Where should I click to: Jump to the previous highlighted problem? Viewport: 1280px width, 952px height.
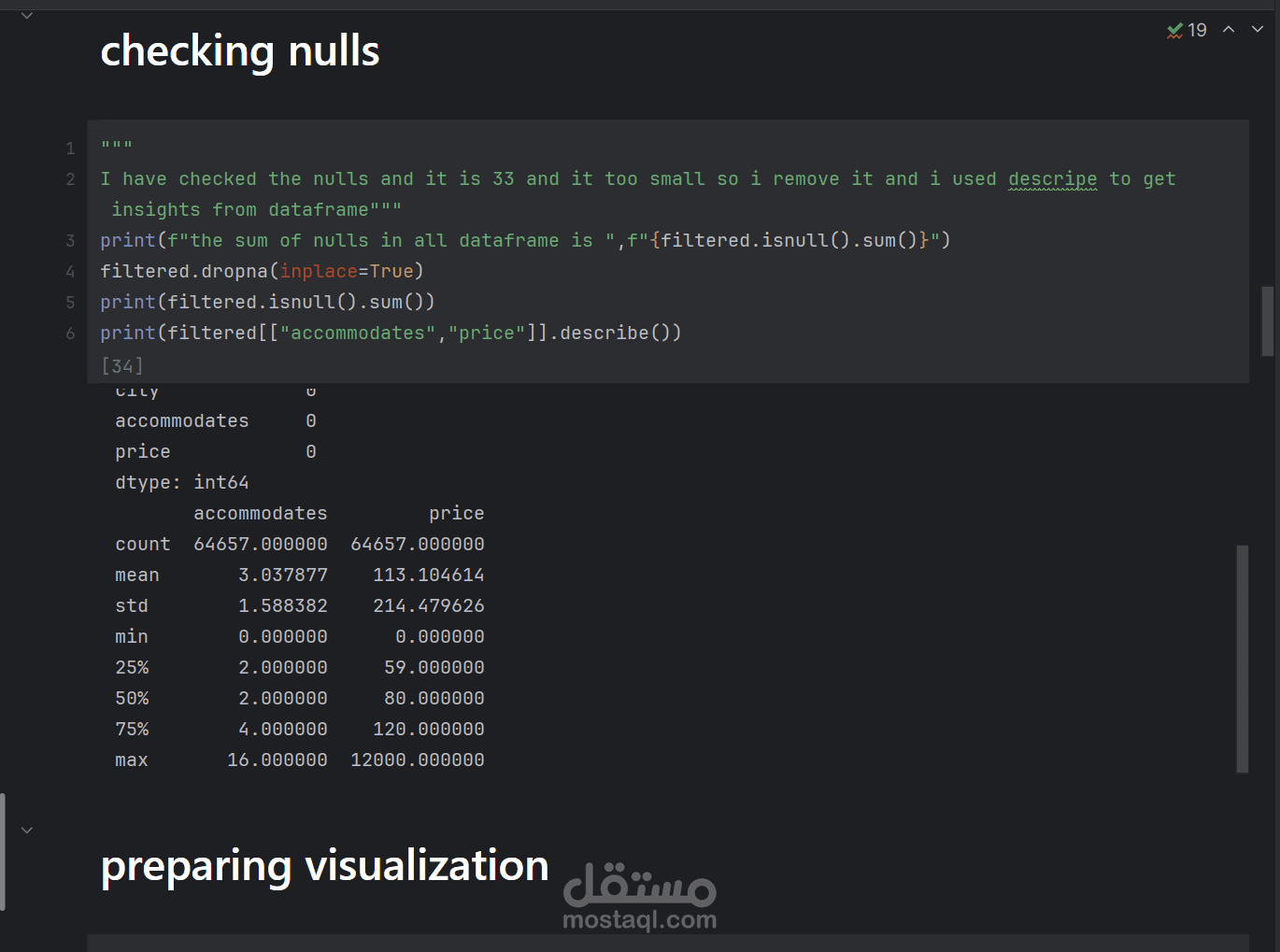[1229, 30]
